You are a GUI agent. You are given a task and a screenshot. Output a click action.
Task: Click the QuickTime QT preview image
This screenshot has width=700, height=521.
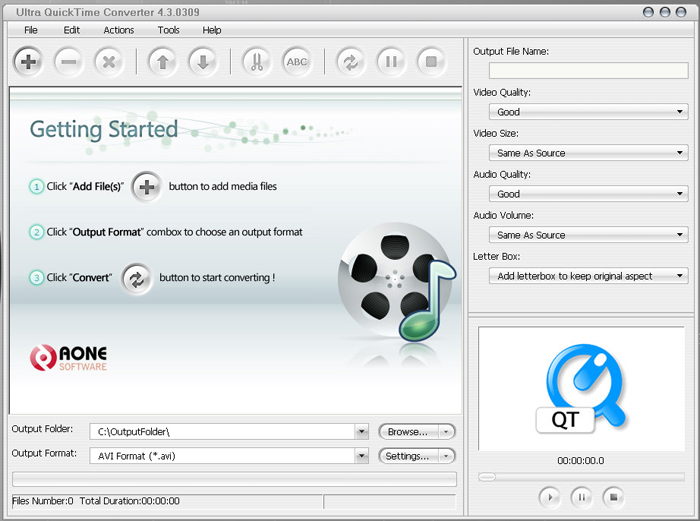coord(581,388)
